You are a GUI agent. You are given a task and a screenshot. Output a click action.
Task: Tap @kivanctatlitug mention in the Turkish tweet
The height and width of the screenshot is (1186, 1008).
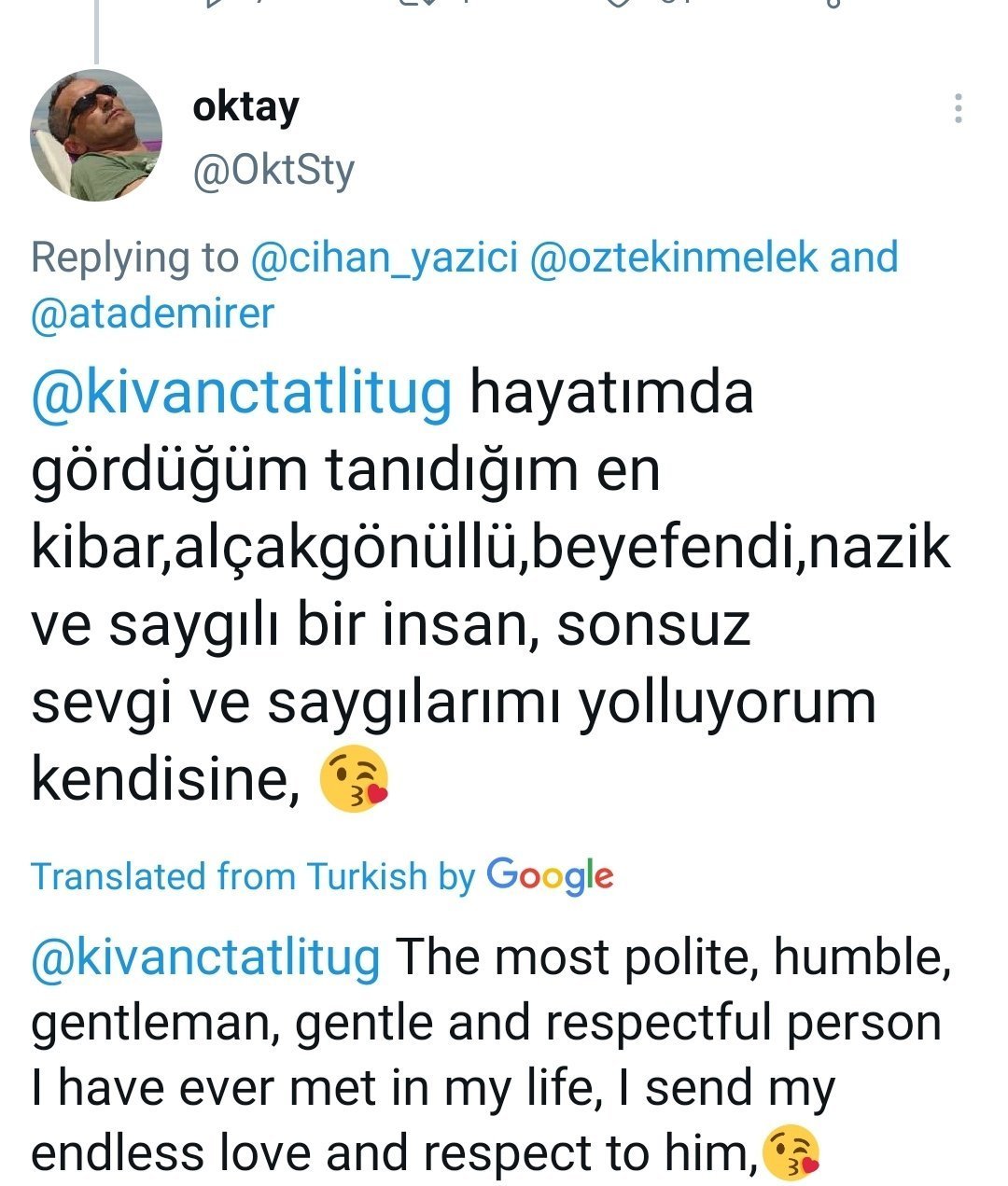click(x=241, y=392)
